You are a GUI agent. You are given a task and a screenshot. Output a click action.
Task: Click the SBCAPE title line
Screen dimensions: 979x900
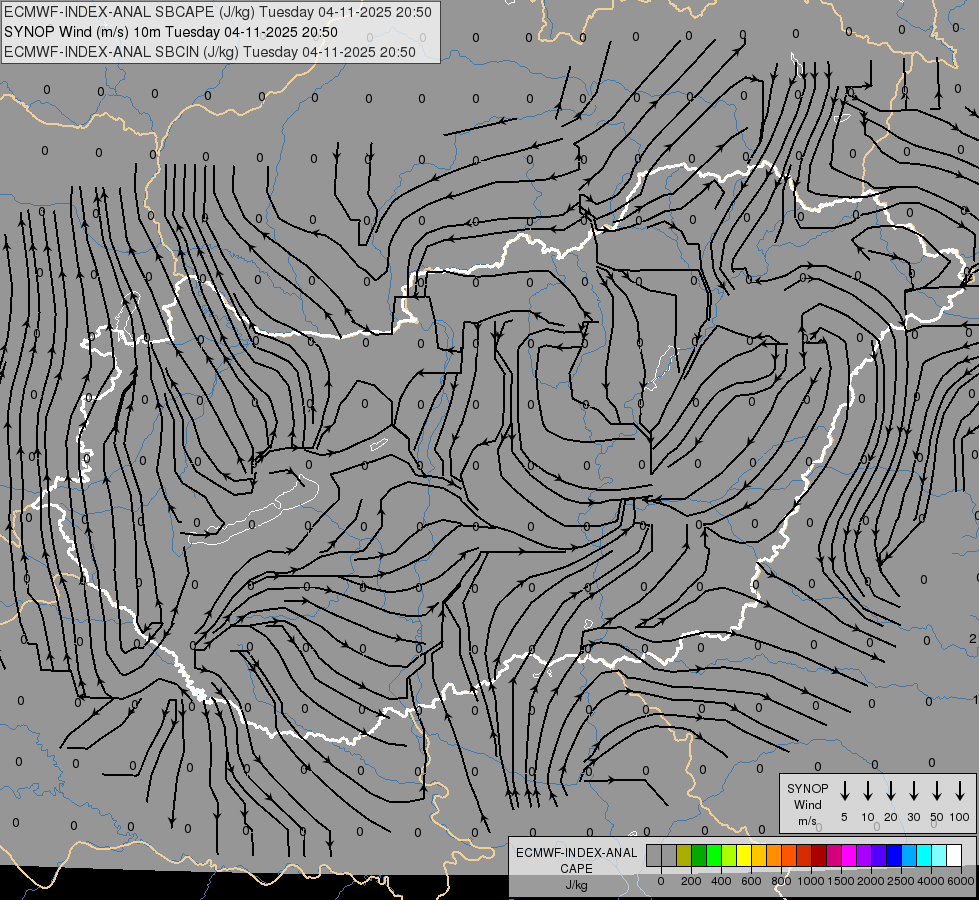coord(218,12)
